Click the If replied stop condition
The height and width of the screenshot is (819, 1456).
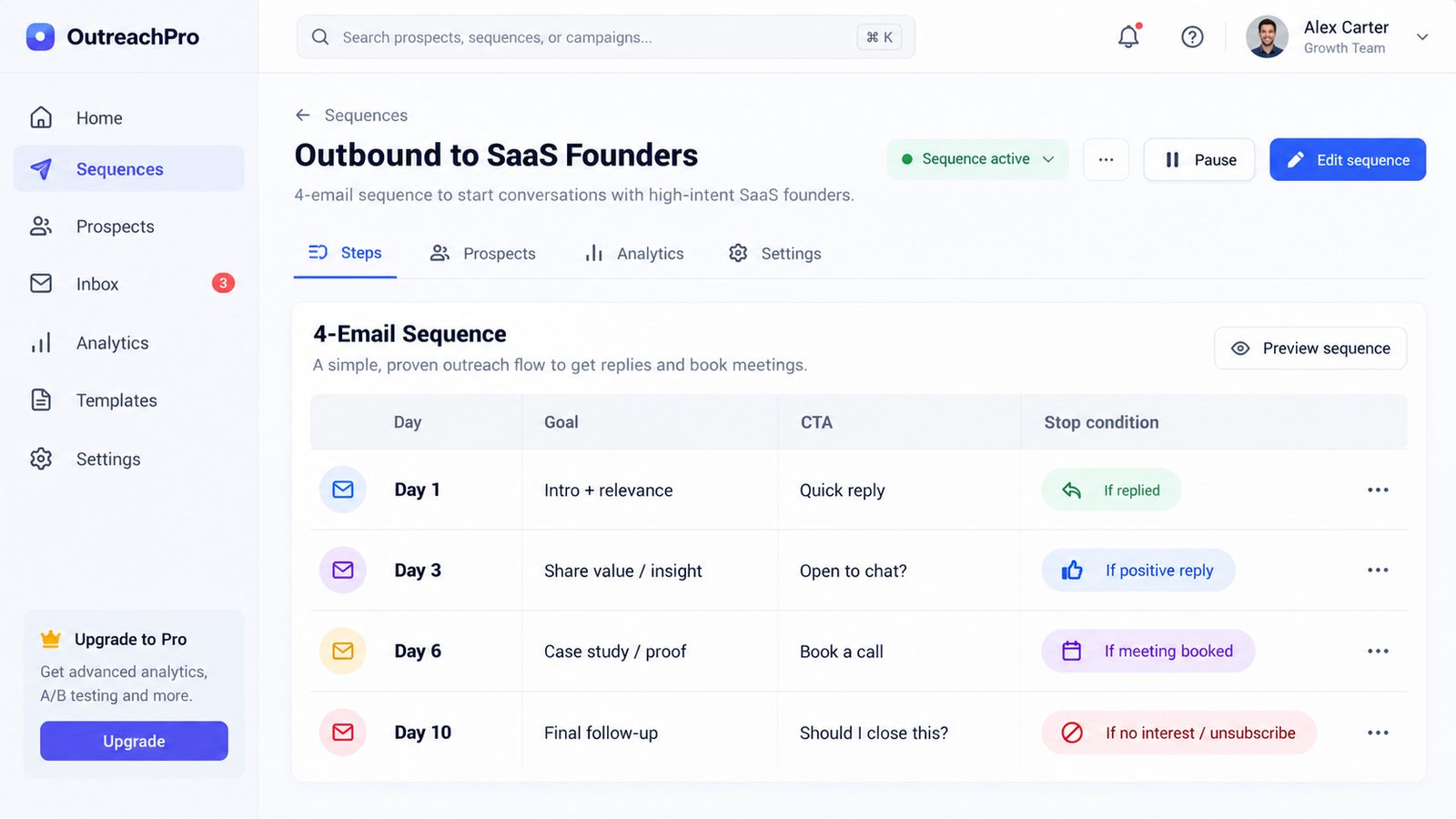tap(1111, 490)
